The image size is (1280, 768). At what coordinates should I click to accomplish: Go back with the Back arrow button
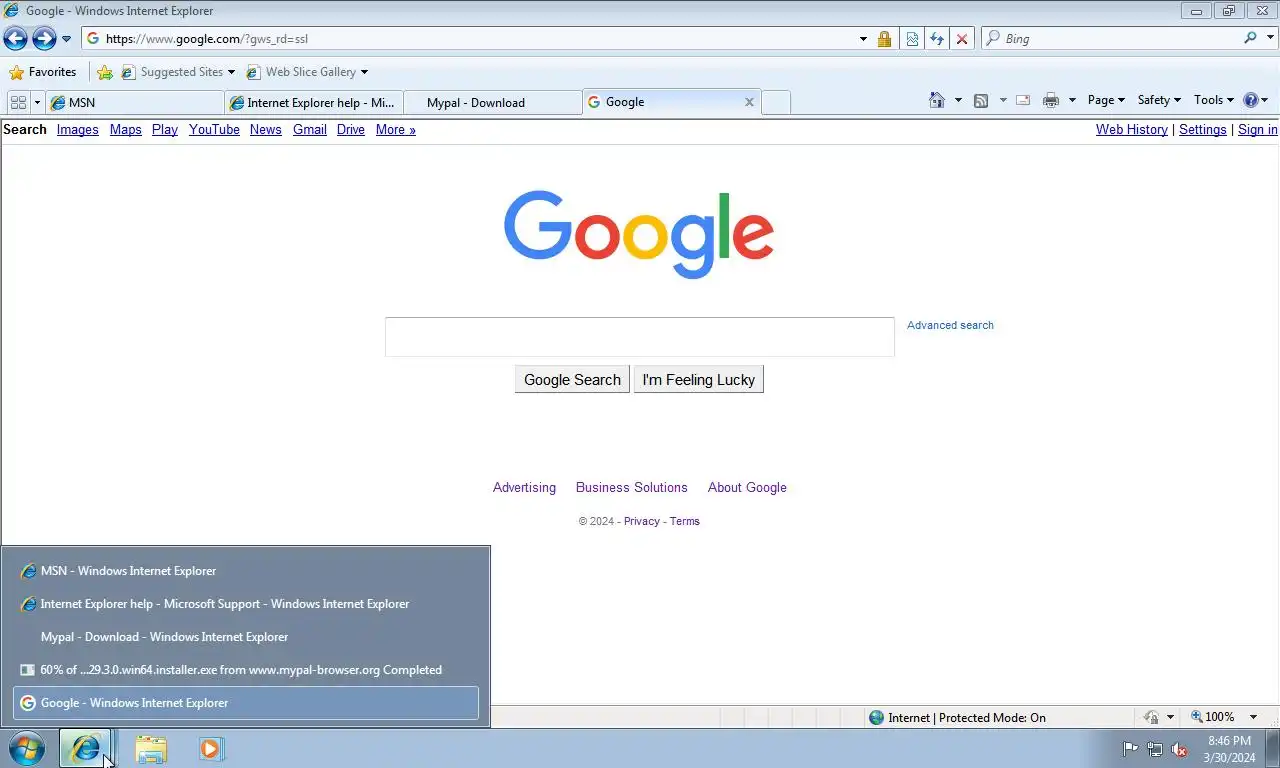point(15,38)
